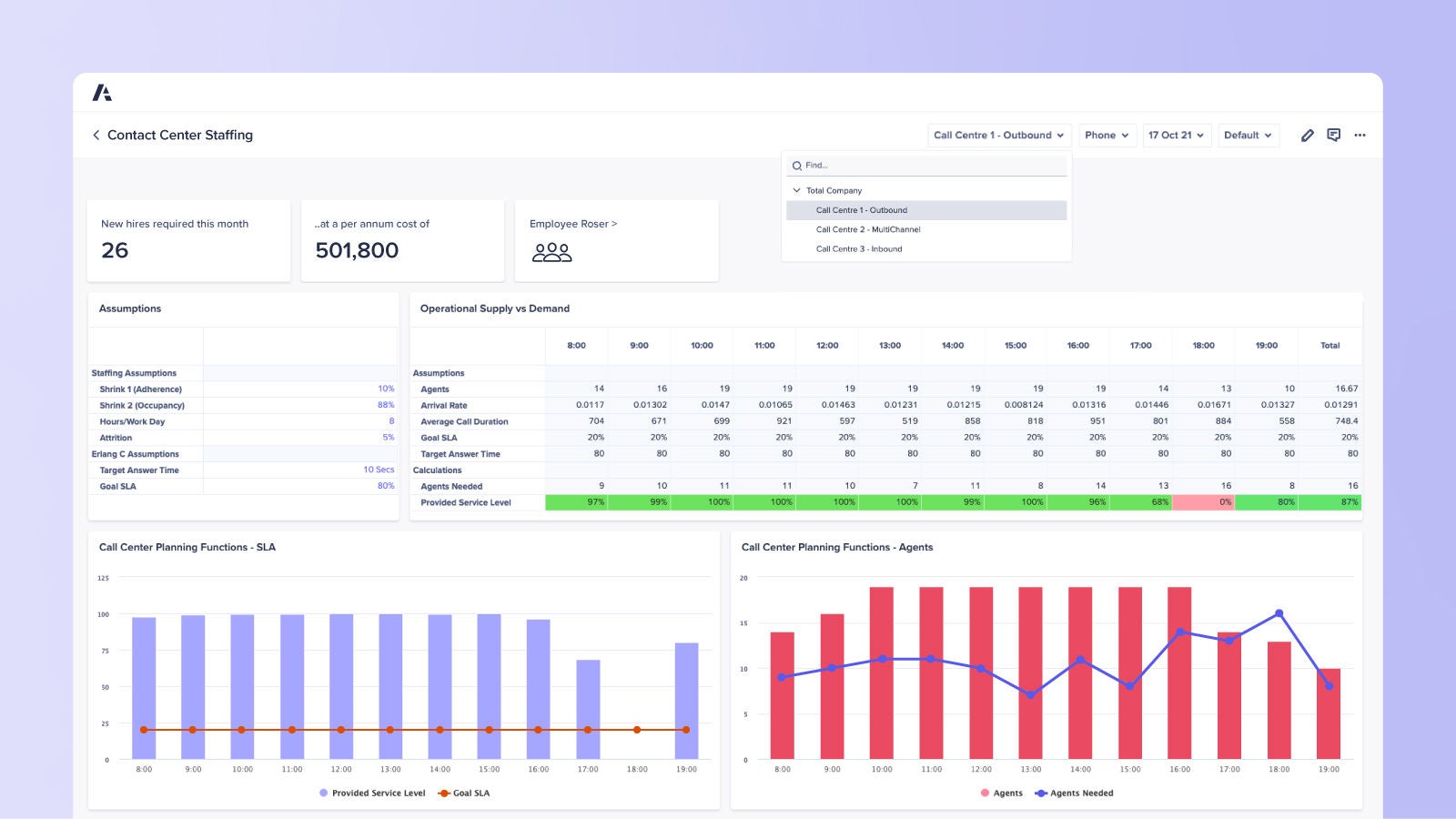Collapse the Total Company tree node
Image resolution: width=1456 pixels, height=819 pixels.
(797, 190)
